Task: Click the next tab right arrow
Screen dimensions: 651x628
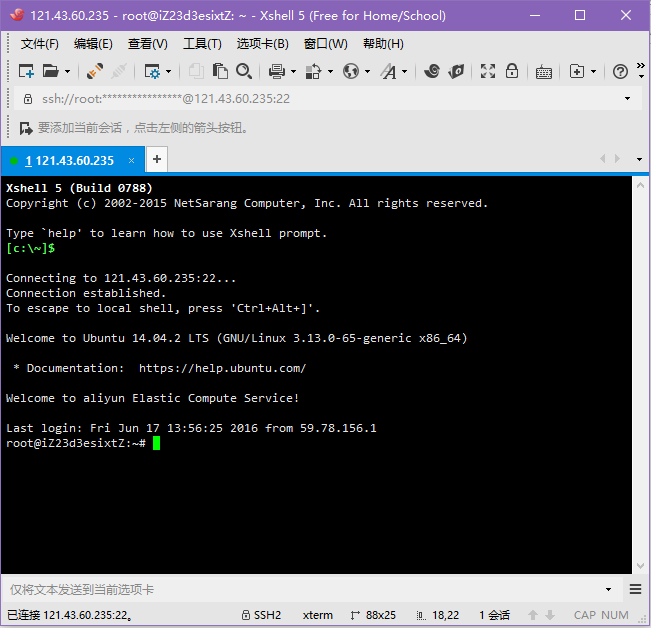Action: coord(617,159)
